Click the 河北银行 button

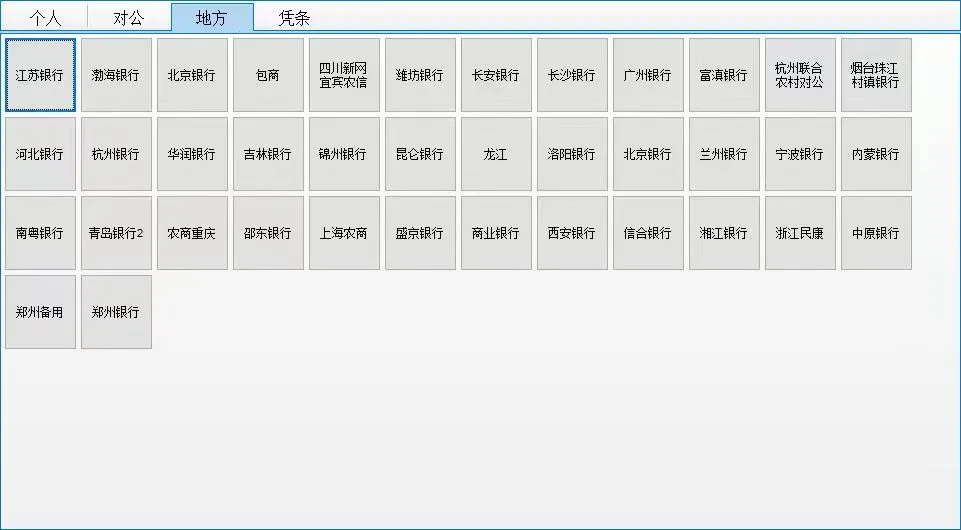coord(40,154)
